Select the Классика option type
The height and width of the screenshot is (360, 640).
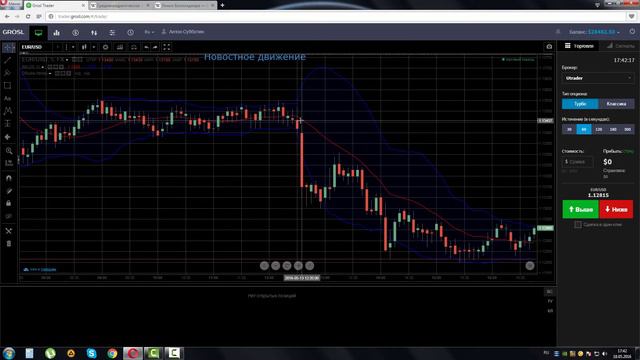point(616,104)
